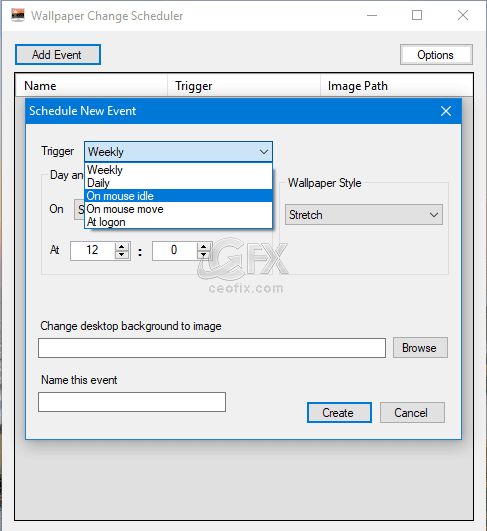Click the Create button
Viewport: 487px width, 531px height.
pyautogui.click(x=339, y=412)
